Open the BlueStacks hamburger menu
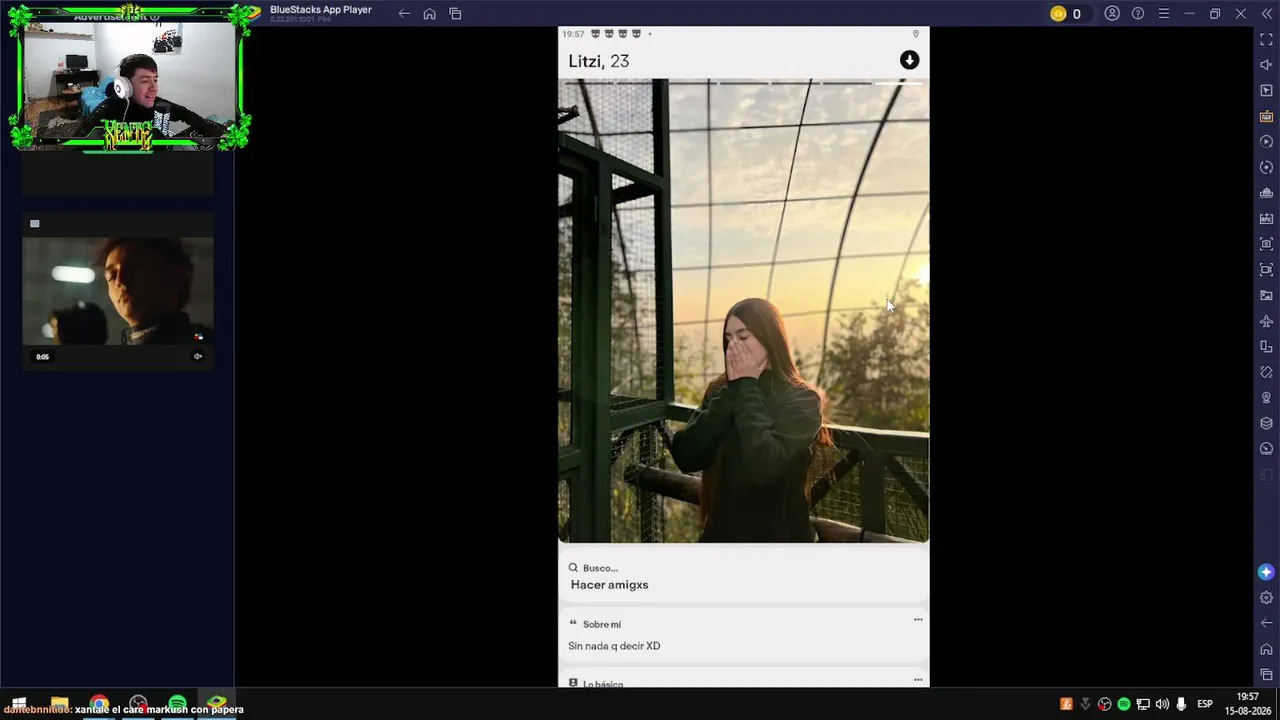Image resolution: width=1280 pixels, height=720 pixels. point(1164,14)
